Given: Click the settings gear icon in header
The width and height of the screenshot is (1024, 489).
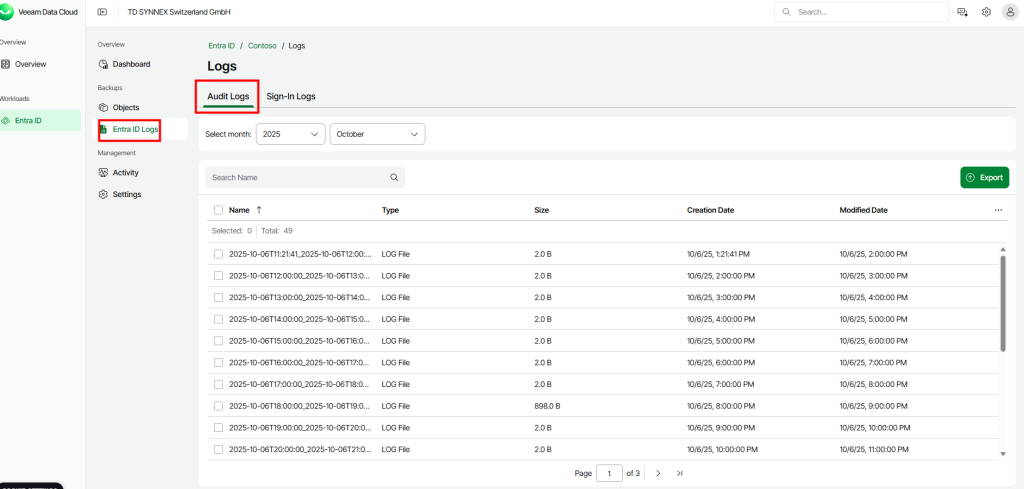Looking at the screenshot, I should tap(986, 12).
